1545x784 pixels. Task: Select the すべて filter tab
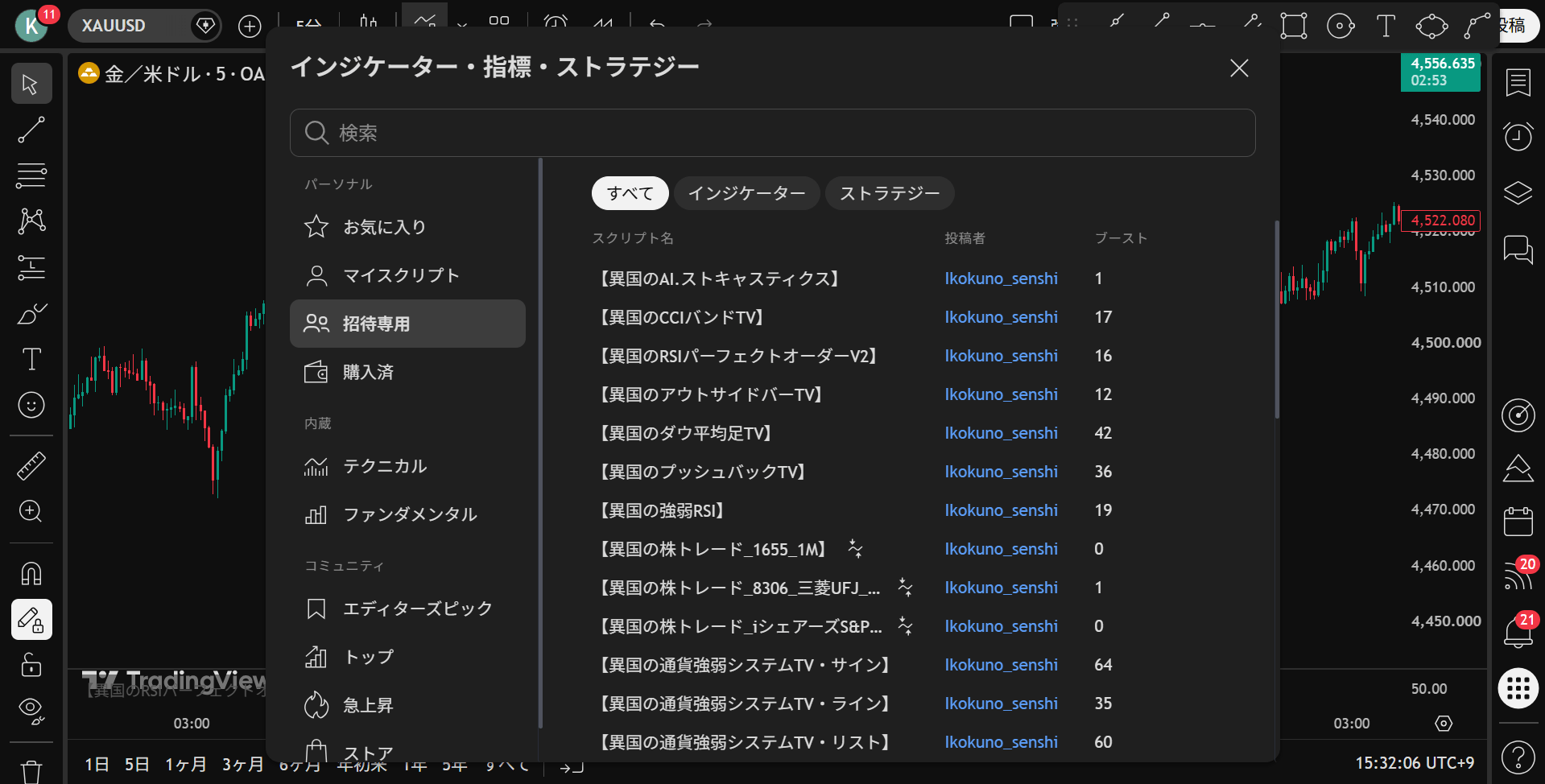click(630, 193)
